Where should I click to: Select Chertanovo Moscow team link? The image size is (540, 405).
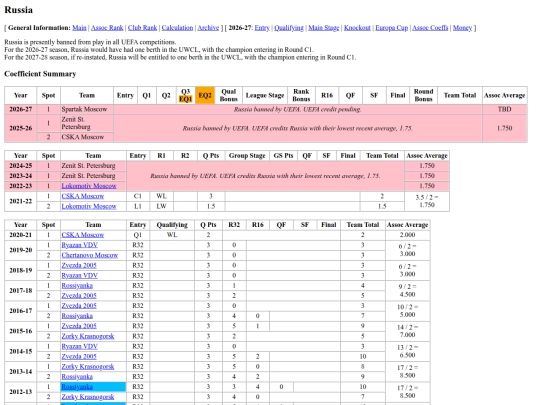tap(90, 255)
